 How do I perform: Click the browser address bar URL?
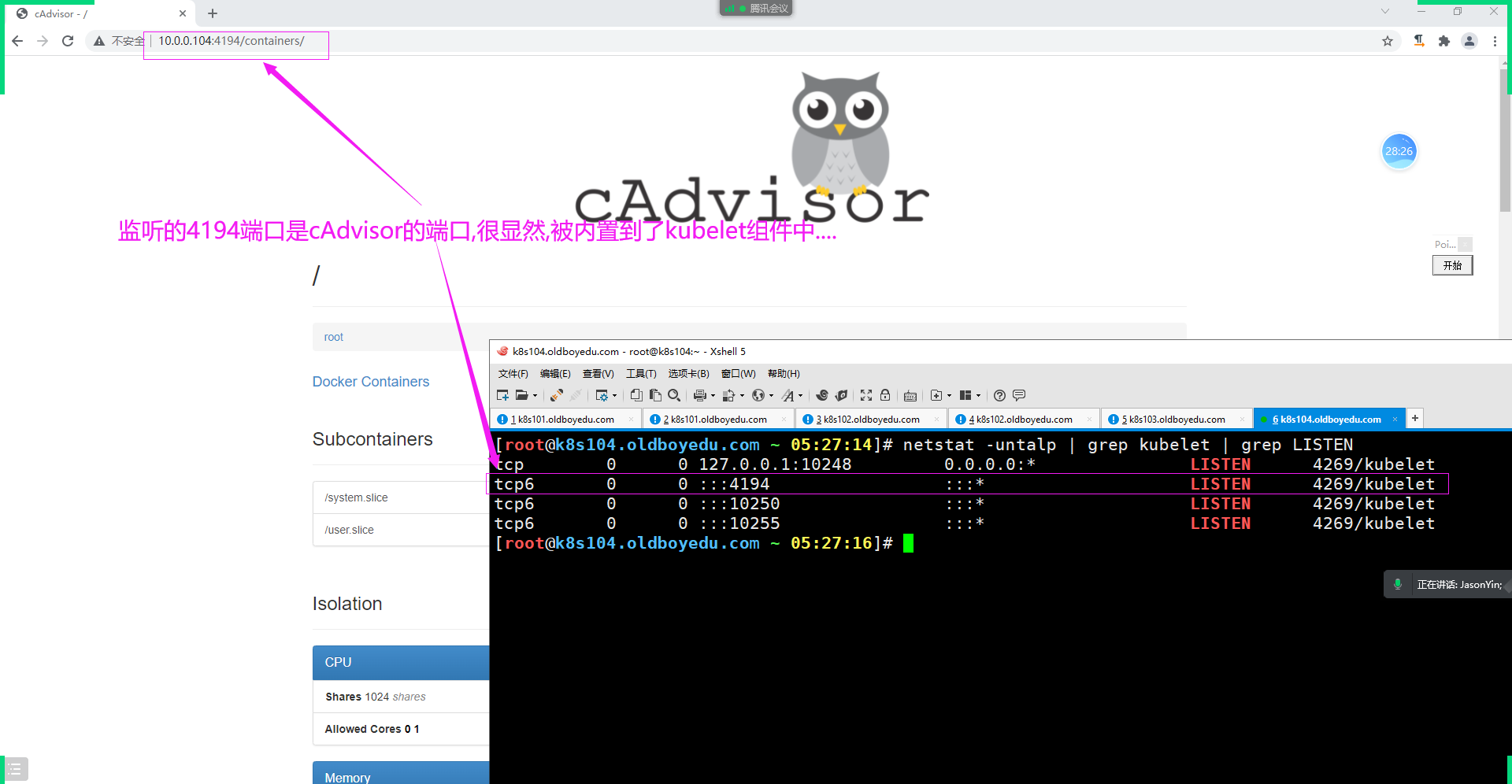coord(231,41)
